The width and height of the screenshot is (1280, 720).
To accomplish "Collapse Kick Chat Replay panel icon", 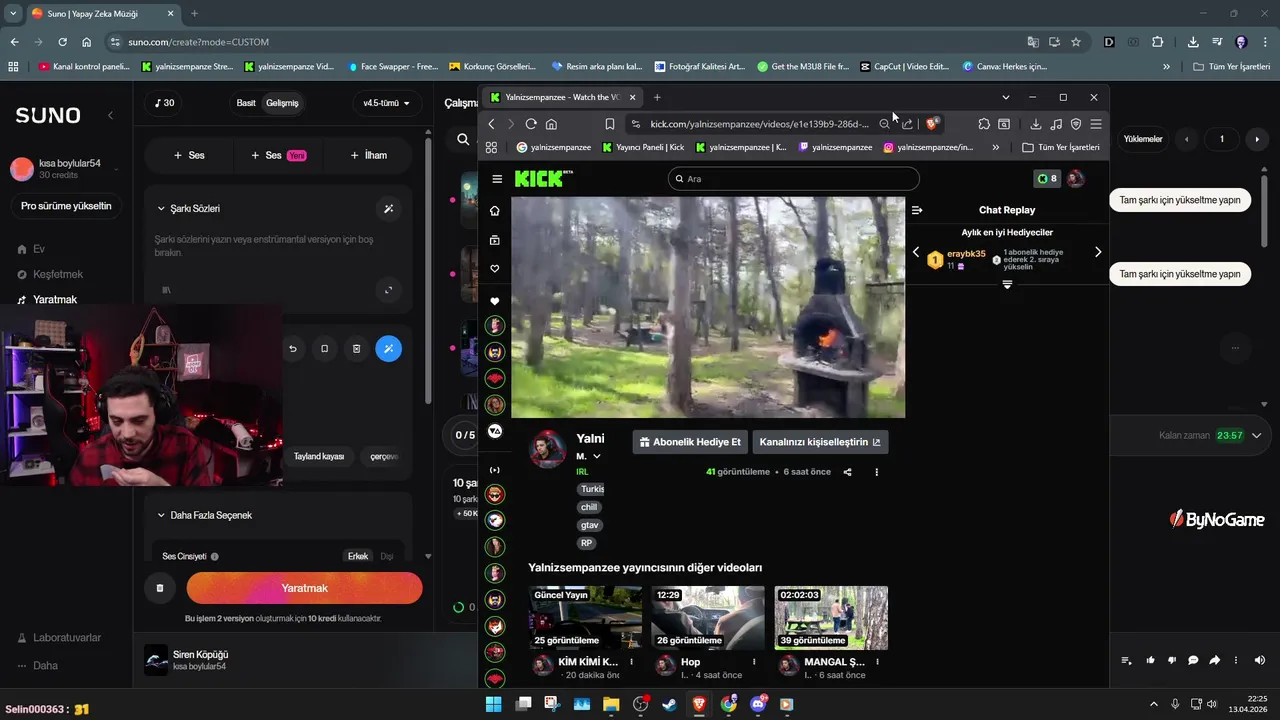I will tap(917, 210).
